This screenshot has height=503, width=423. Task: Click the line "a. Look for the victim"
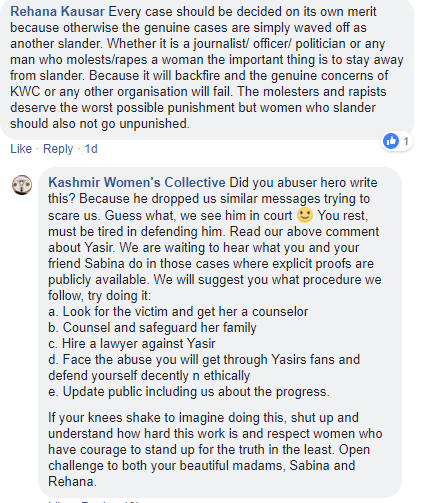178,312
